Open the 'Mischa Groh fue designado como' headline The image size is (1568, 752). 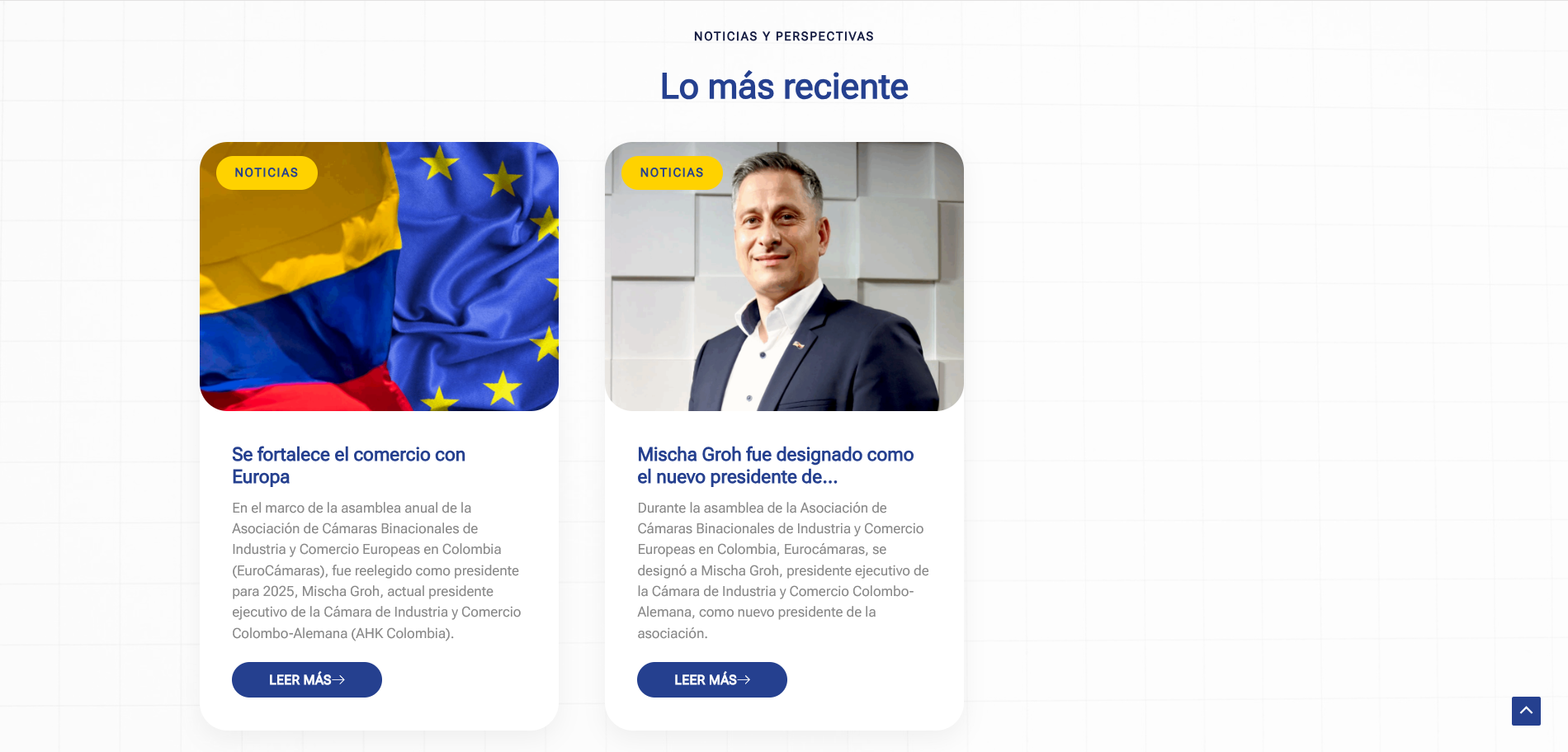775,454
